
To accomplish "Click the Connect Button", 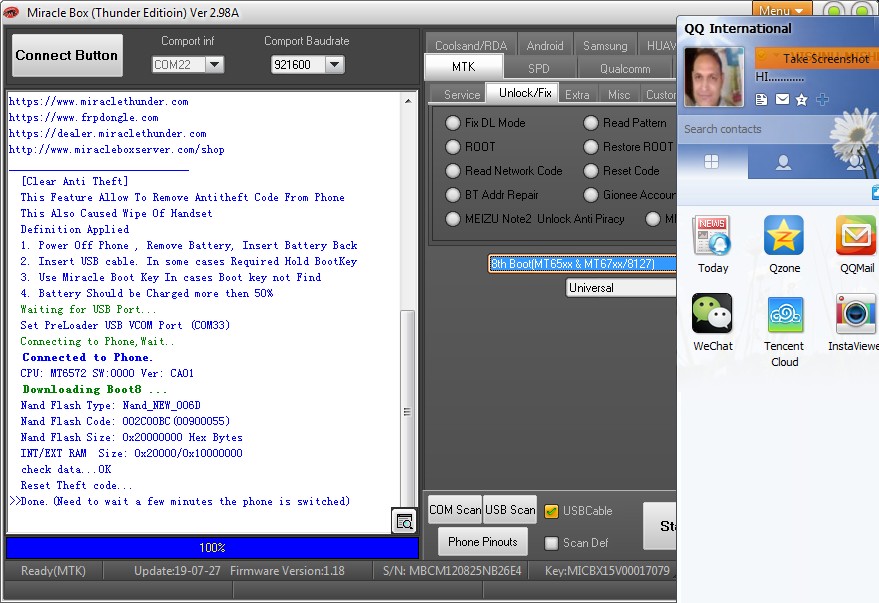I will tap(67, 55).
